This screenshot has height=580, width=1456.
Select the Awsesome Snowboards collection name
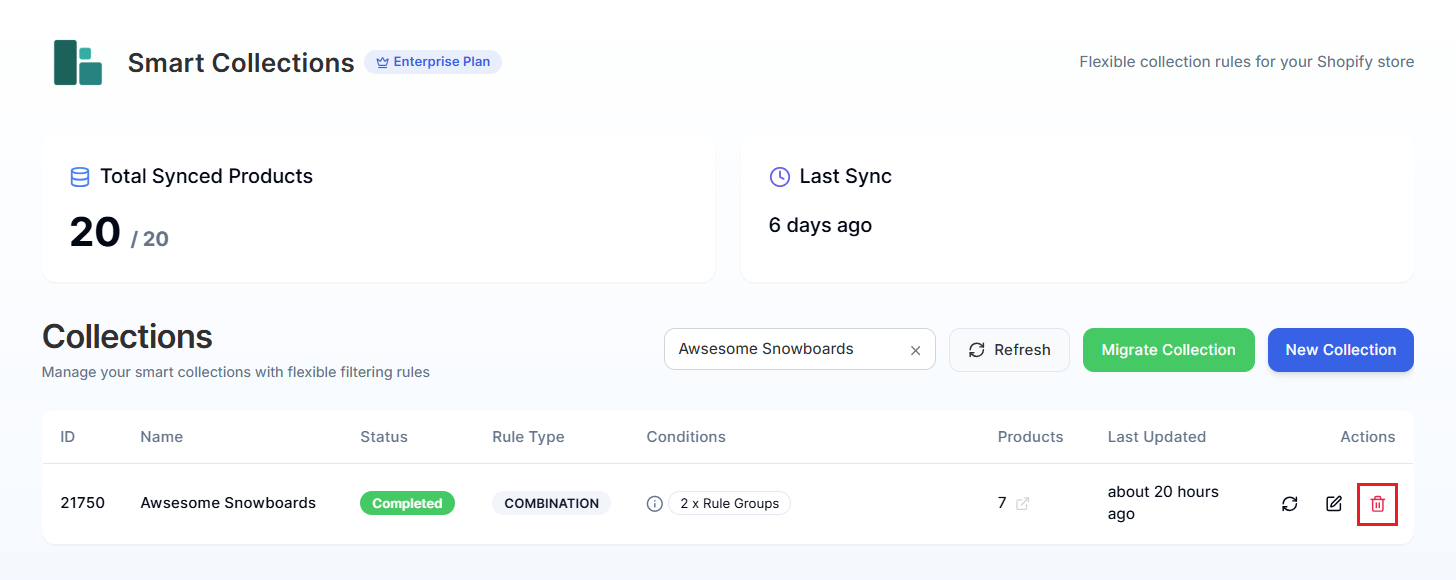228,503
